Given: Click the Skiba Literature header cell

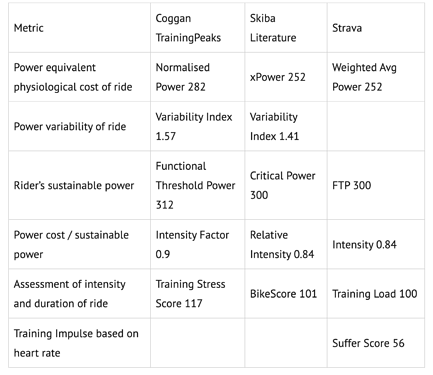Looking at the screenshot, I should (286, 28).
